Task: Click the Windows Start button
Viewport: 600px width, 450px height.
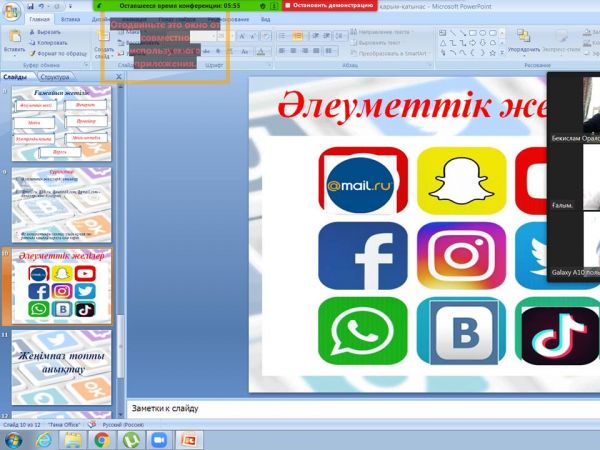Action: [13, 439]
